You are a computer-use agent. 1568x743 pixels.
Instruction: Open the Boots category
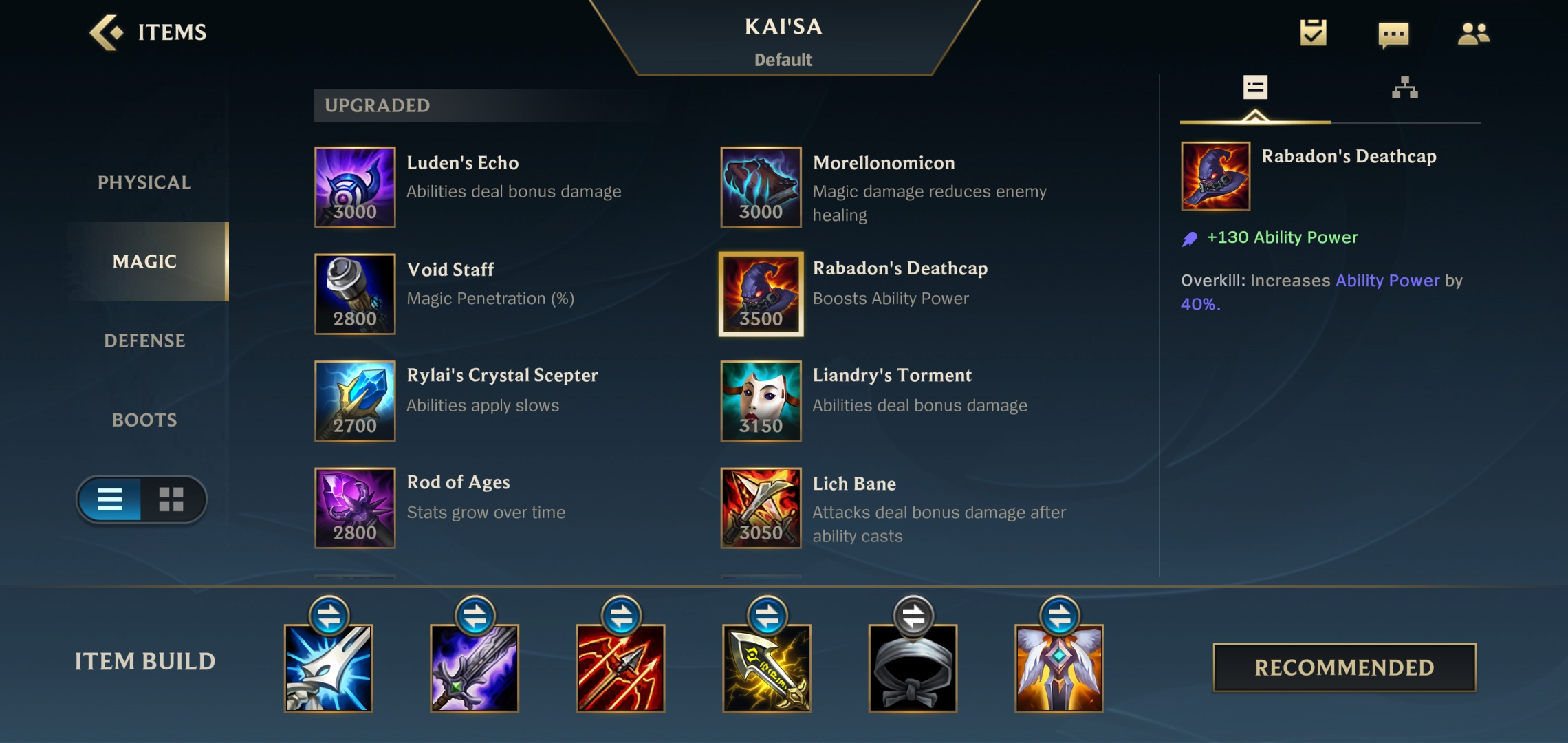144,420
